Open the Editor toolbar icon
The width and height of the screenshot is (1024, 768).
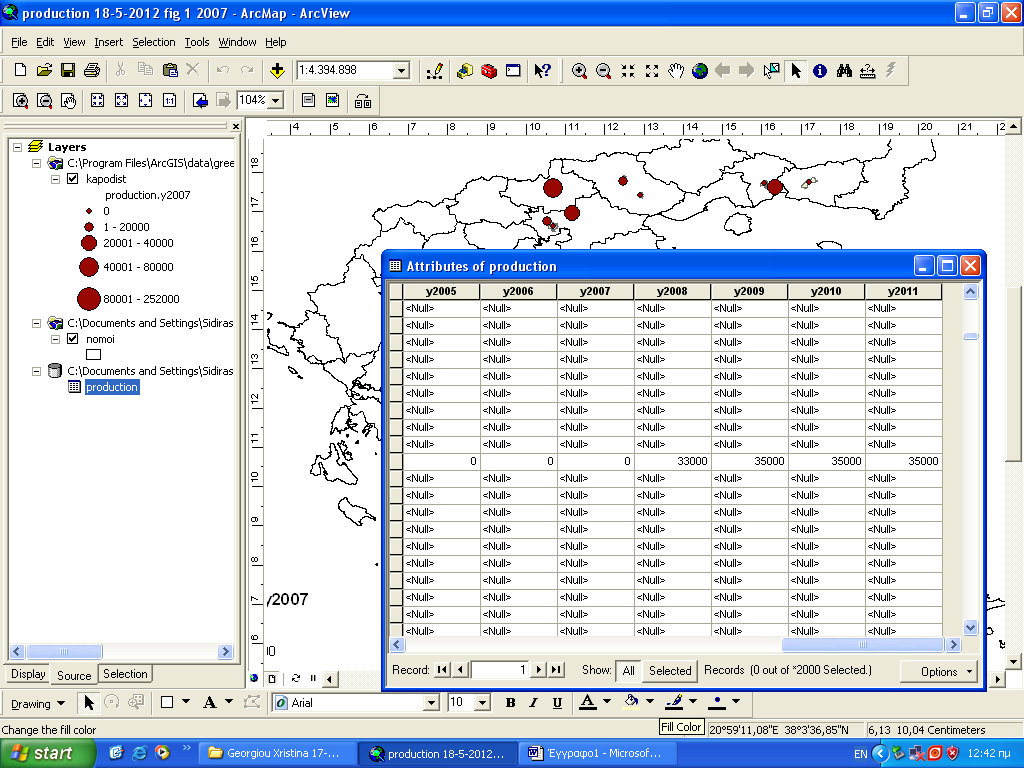435,71
